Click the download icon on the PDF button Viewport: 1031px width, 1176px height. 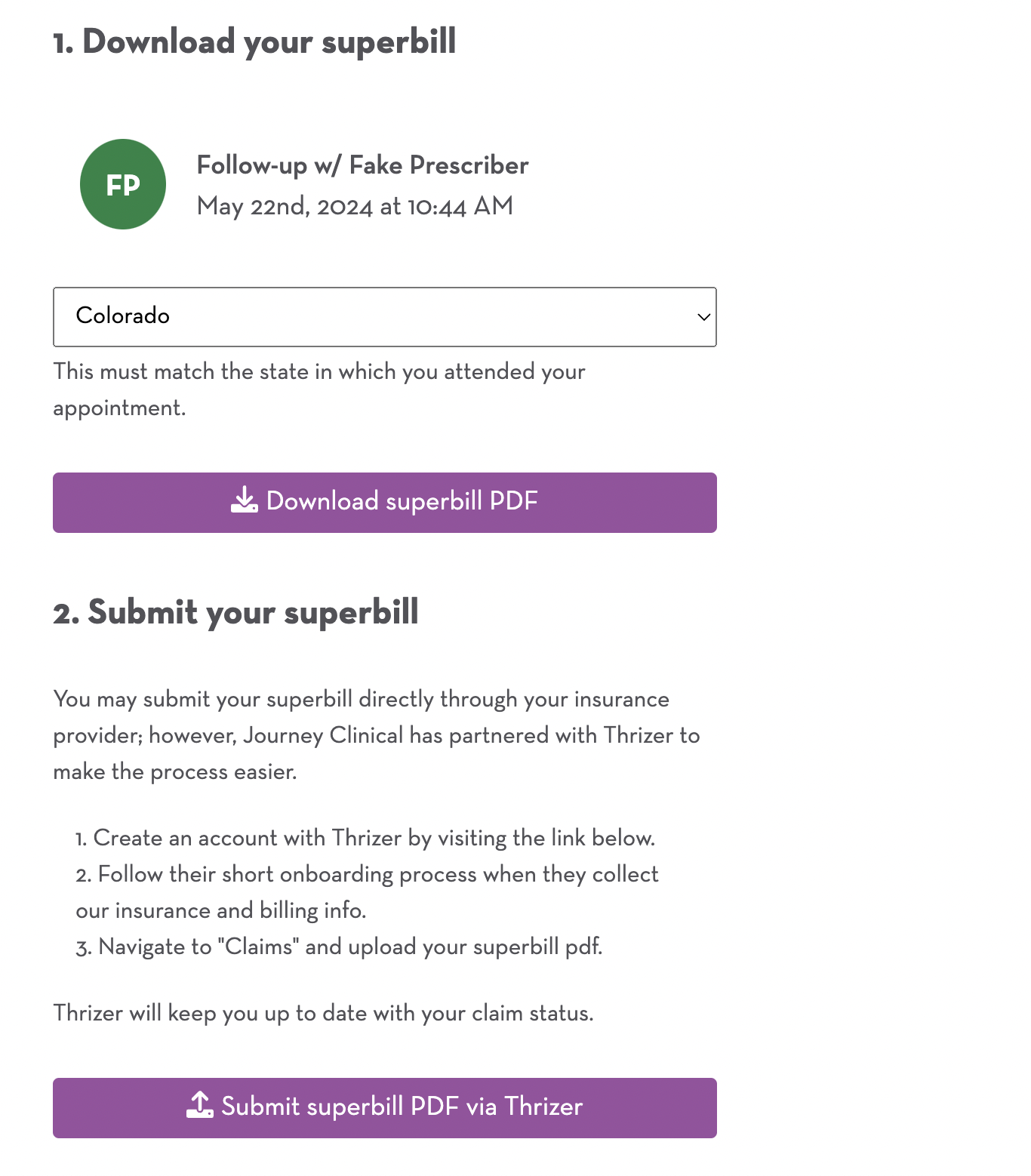(244, 500)
